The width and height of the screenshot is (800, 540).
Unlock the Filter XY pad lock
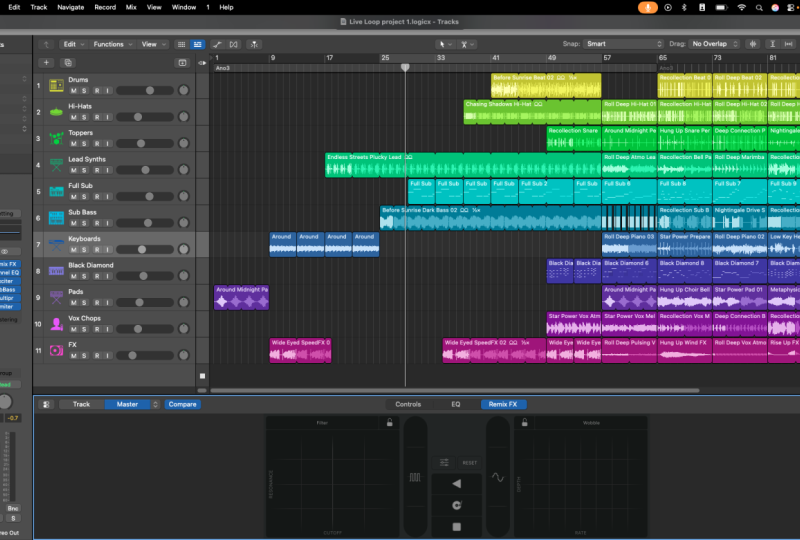point(390,423)
